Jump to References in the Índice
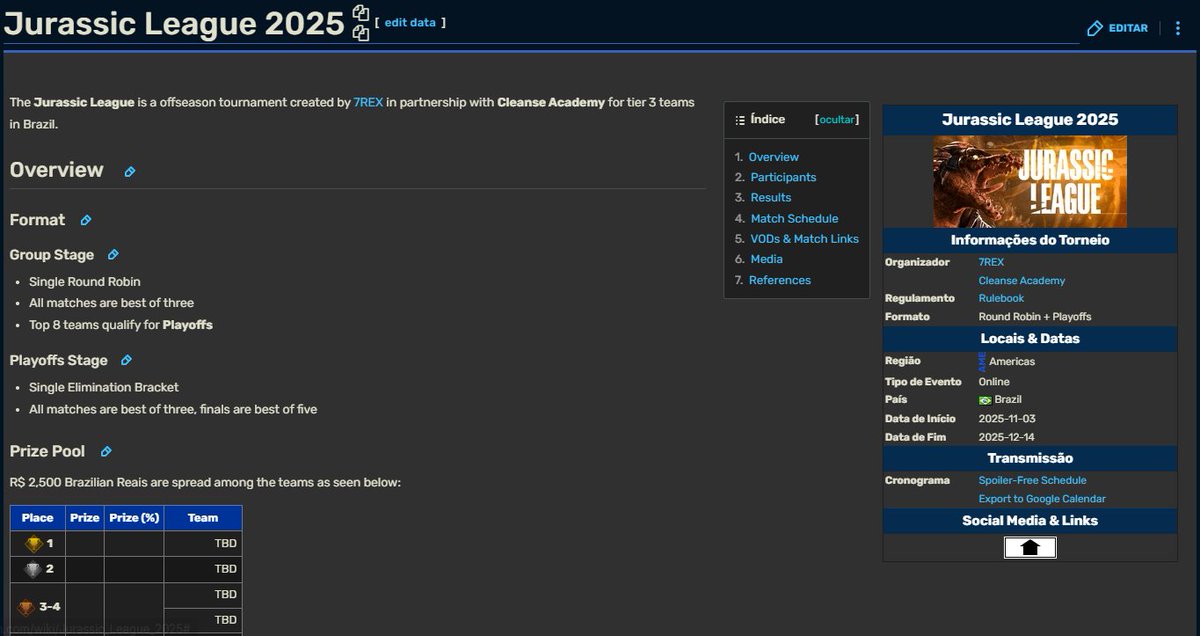Viewport: 1200px width, 636px height. (780, 281)
